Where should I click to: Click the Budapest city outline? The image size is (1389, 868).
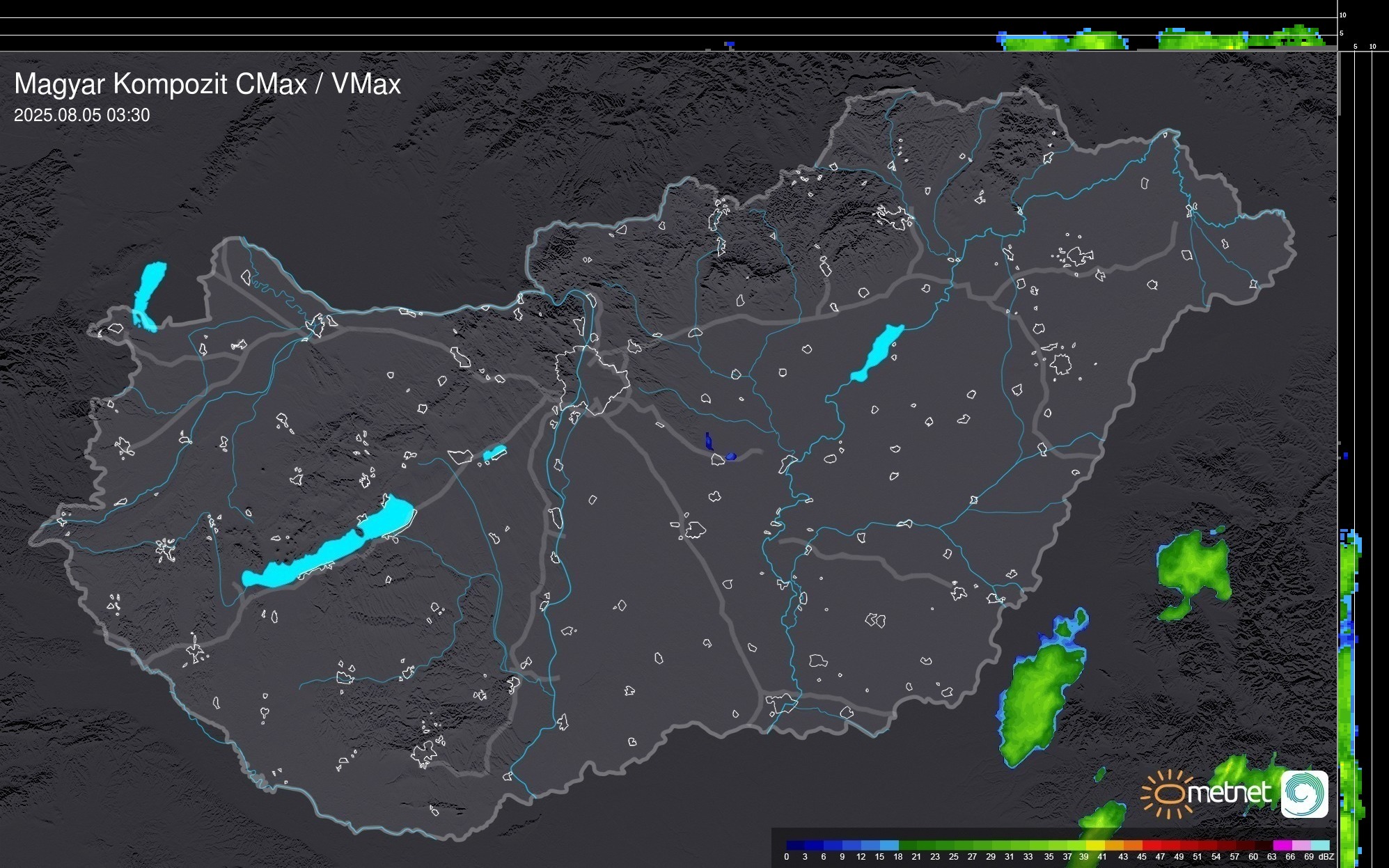[x=592, y=379]
